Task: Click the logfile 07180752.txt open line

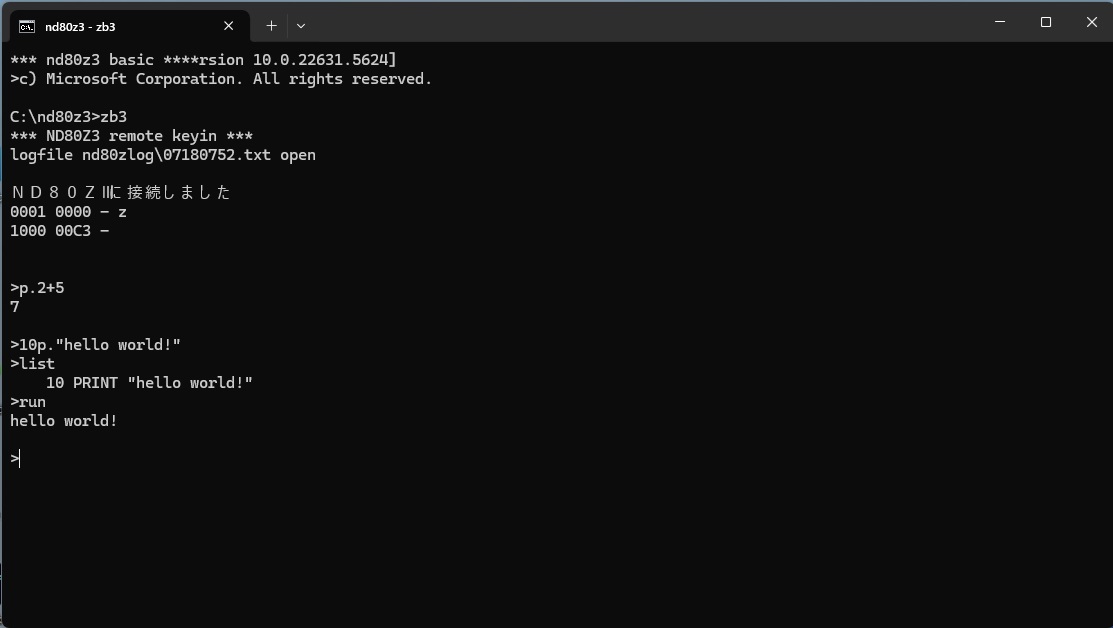Action: pos(163,155)
